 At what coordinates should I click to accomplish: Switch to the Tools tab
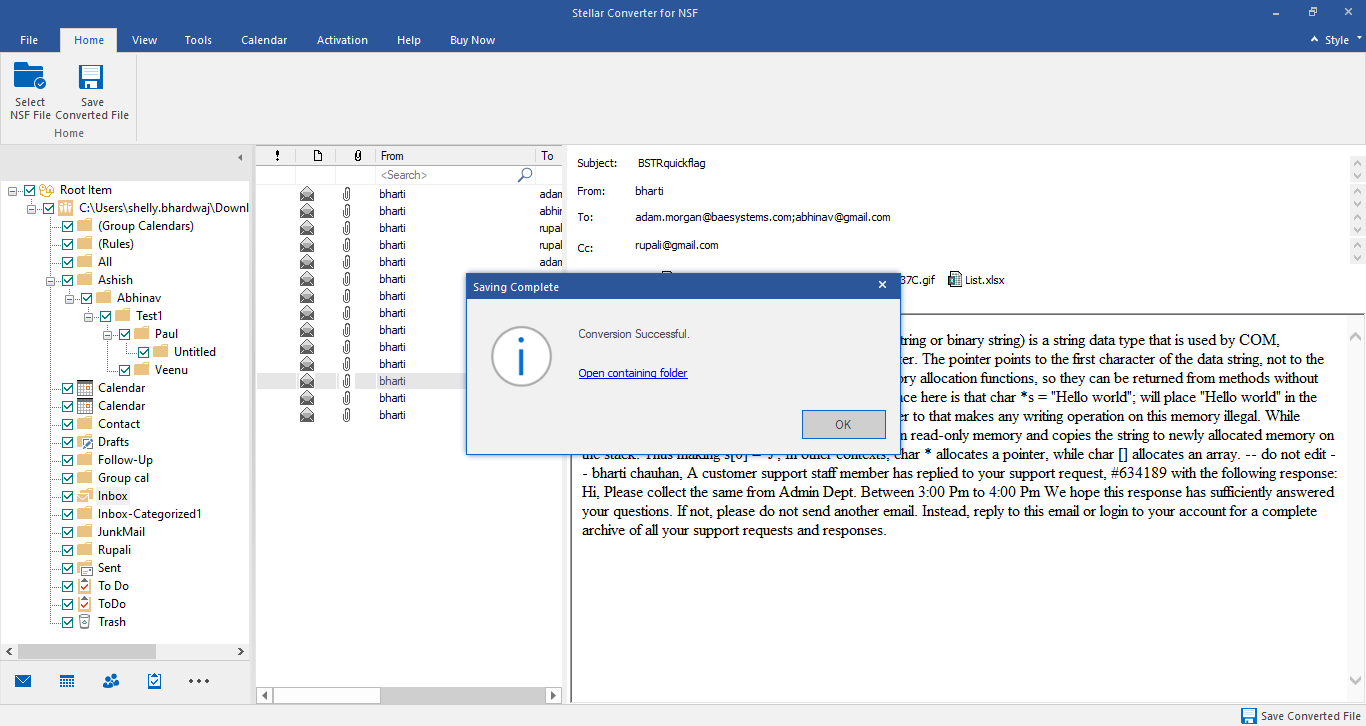[198, 40]
